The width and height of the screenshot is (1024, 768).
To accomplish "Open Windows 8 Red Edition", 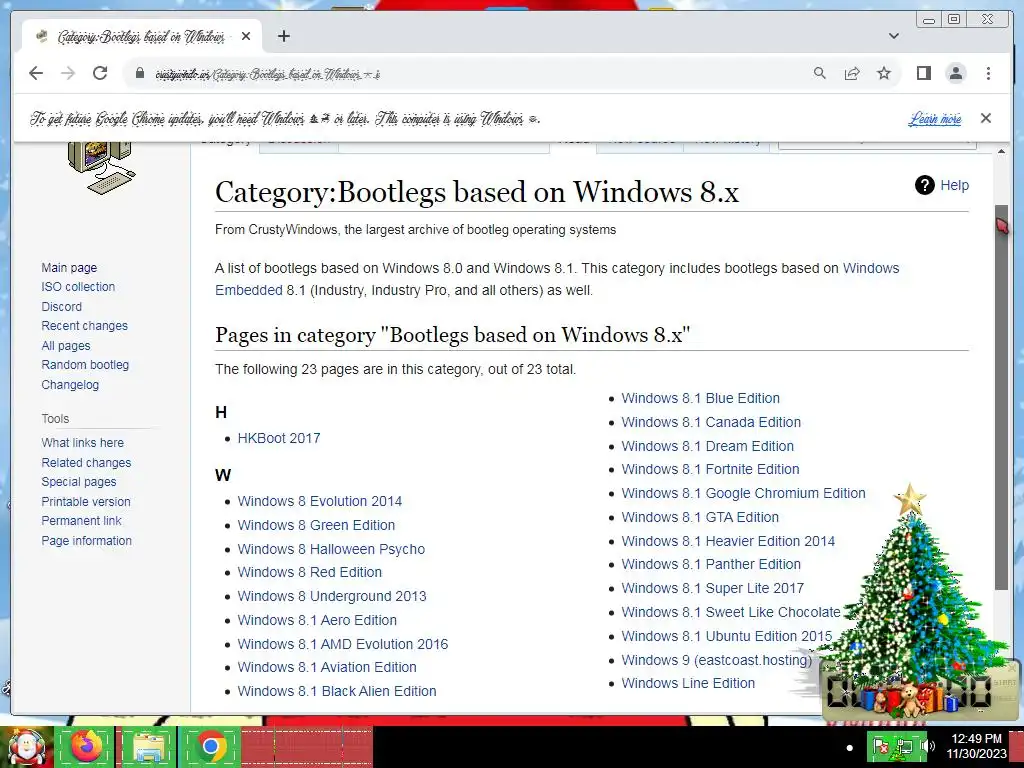I will pyautogui.click(x=310, y=572).
